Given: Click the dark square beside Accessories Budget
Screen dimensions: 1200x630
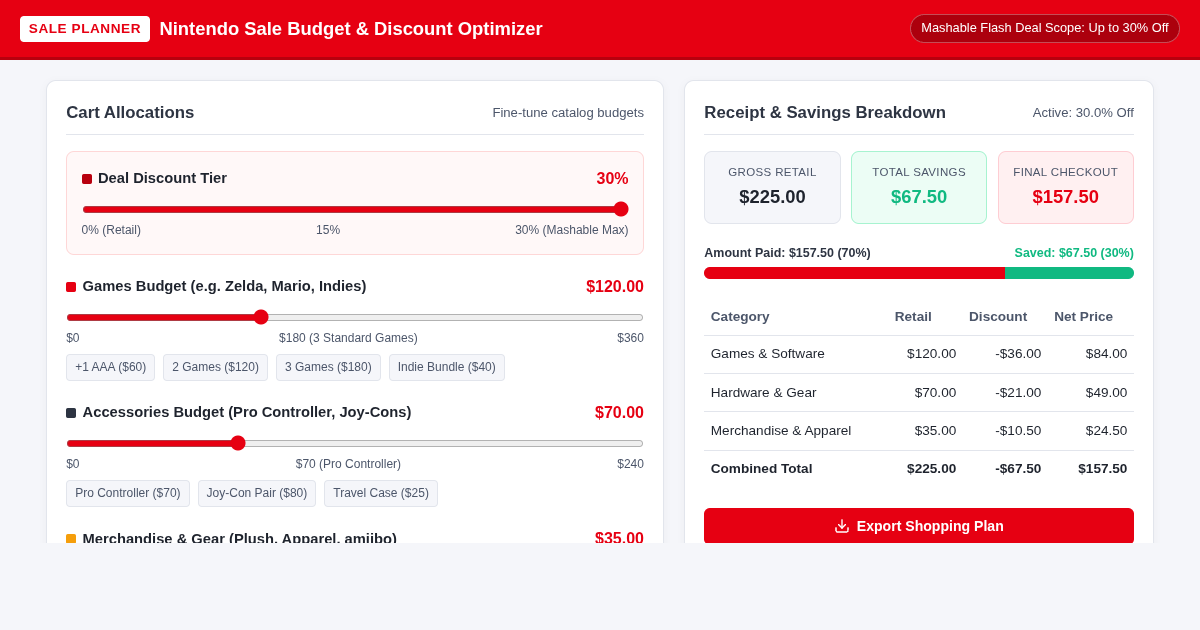Looking at the screenshot, I should pyautogui.click(x=71, y=413).
